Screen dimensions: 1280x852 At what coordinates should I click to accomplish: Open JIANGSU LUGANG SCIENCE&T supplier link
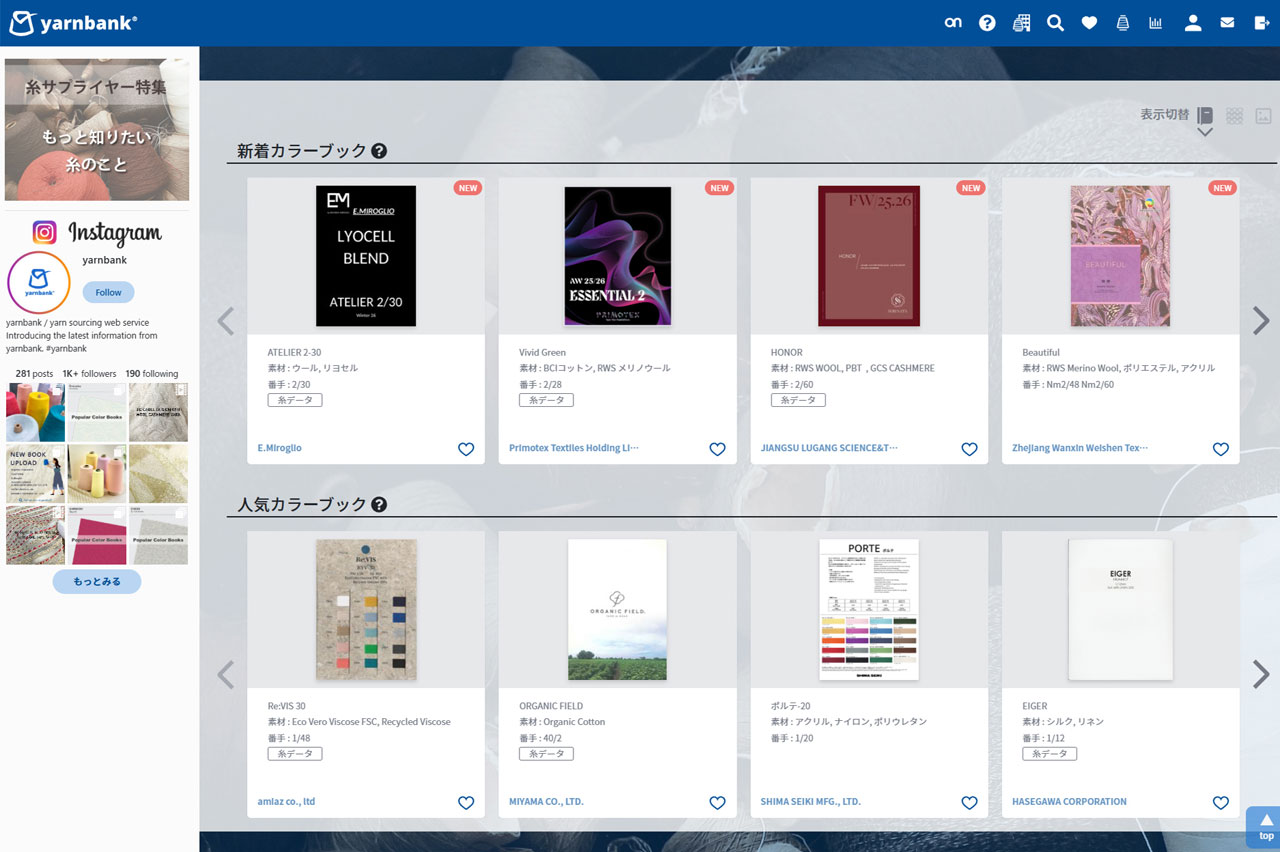829,448
